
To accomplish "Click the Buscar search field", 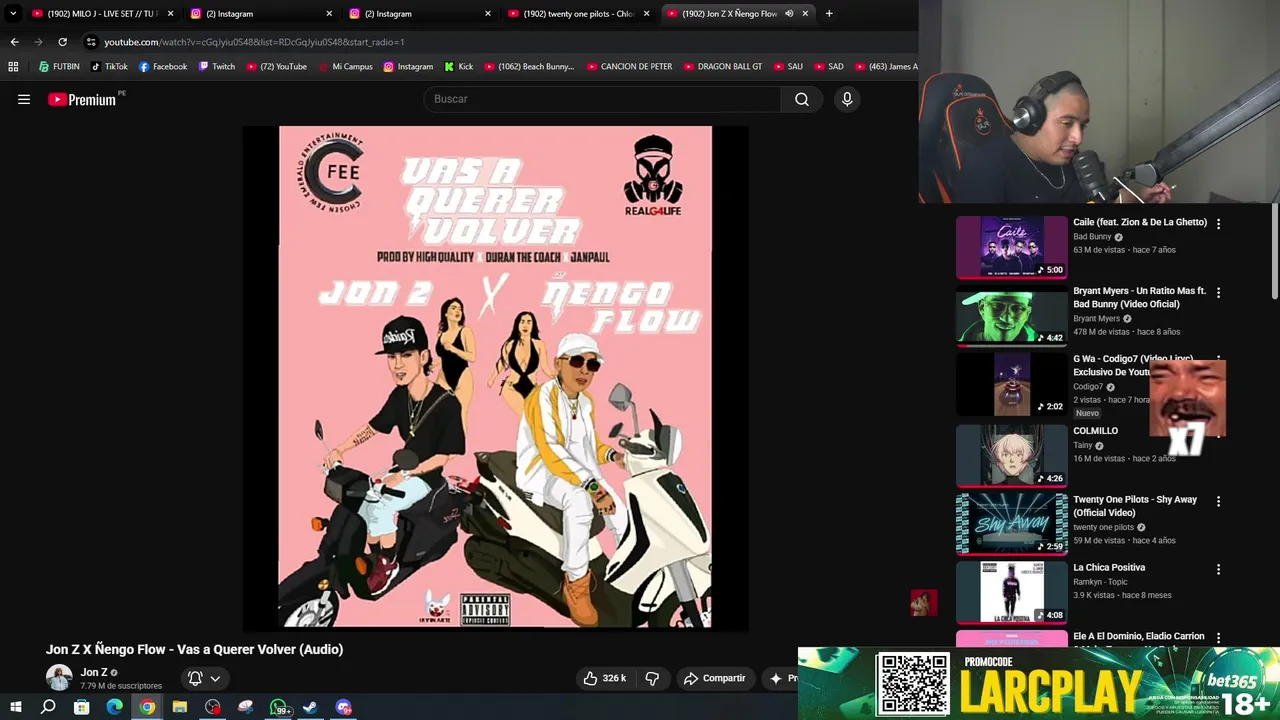I will 603,99.
